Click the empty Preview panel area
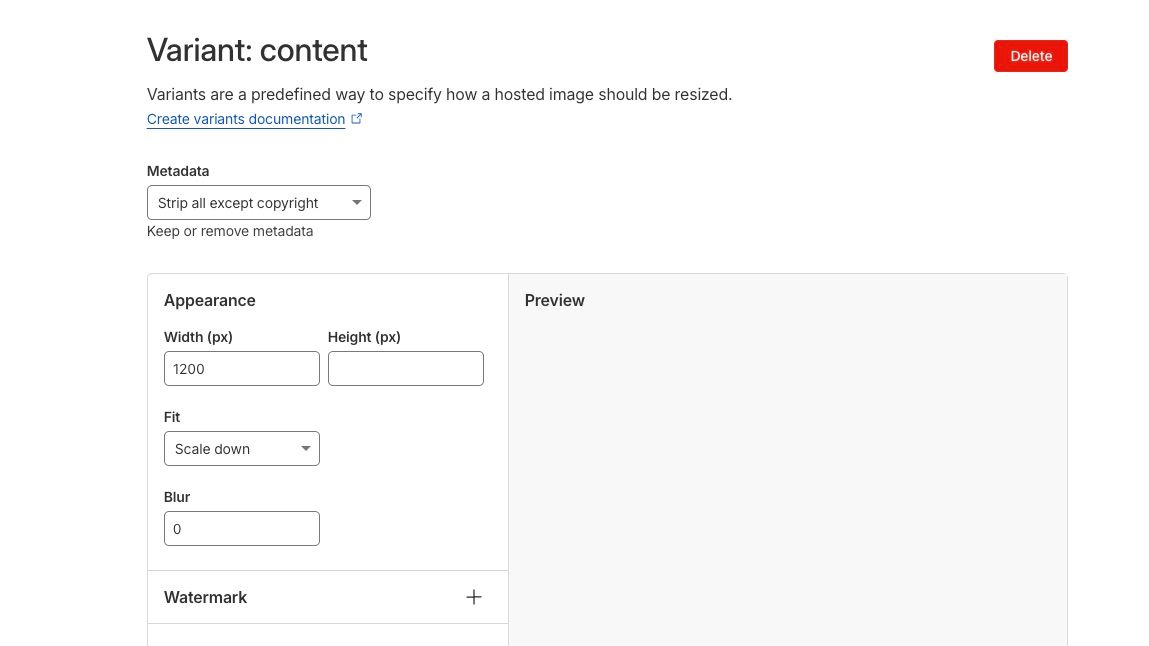The height and width of the screenshot is (646, 1149). tap(787, 470)
